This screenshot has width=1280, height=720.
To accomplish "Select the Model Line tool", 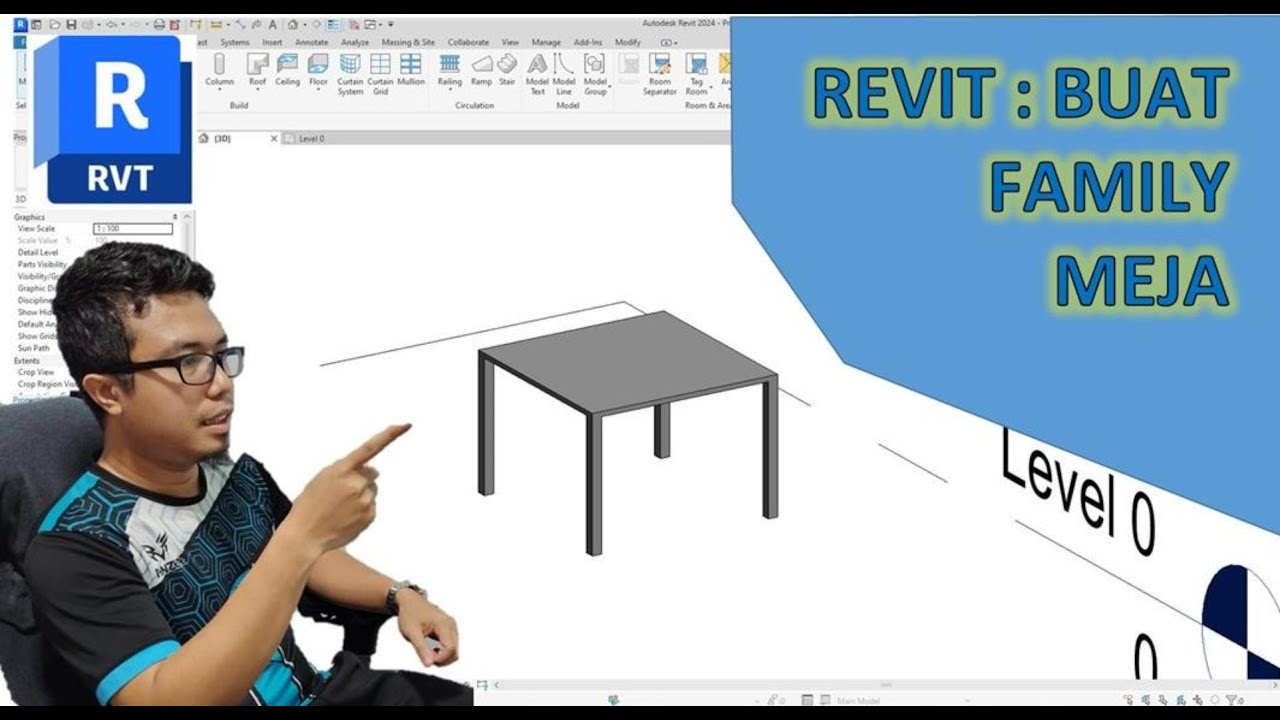I will tap(564, 74).
